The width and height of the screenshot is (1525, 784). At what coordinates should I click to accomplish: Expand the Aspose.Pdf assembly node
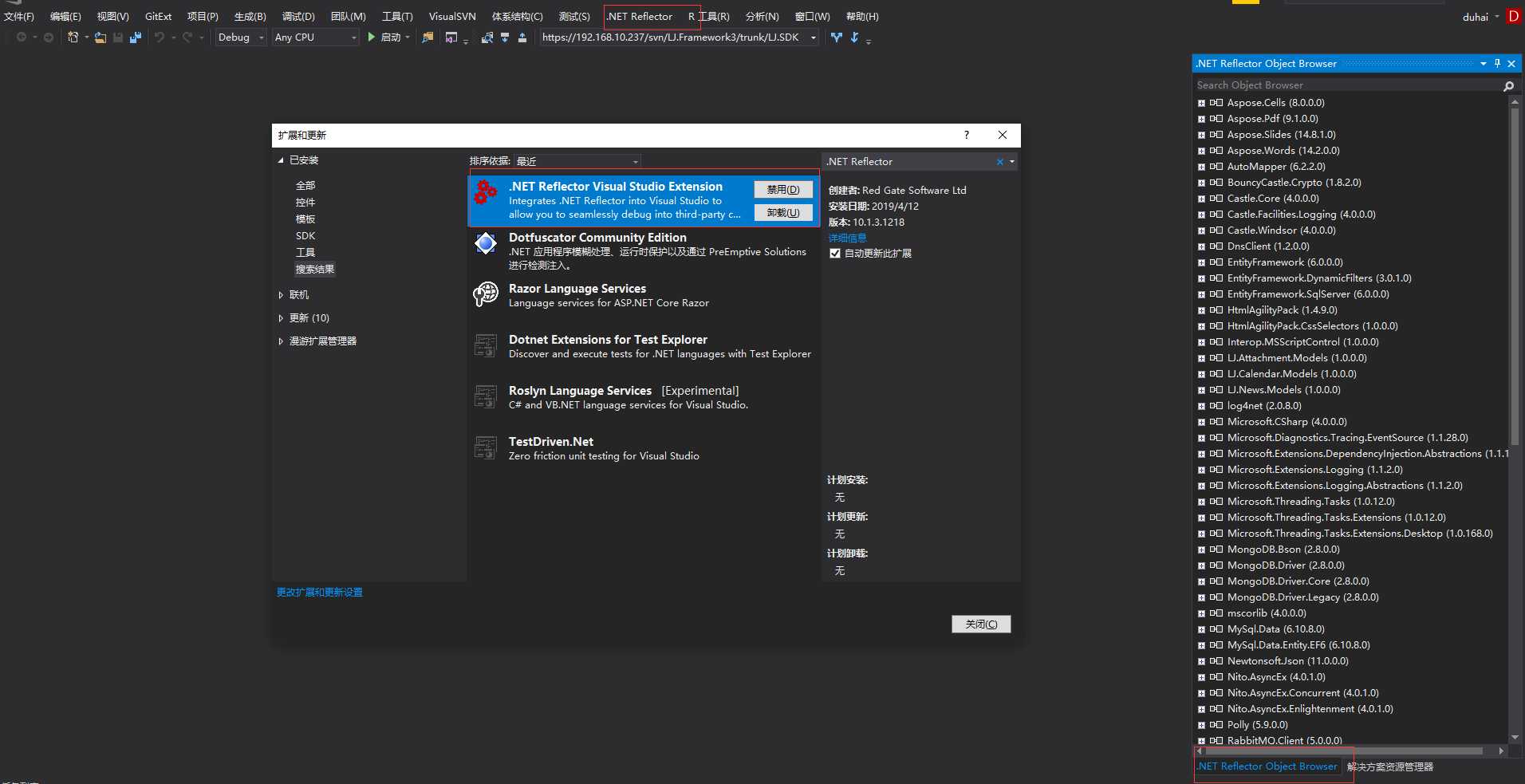point(1201,119)
